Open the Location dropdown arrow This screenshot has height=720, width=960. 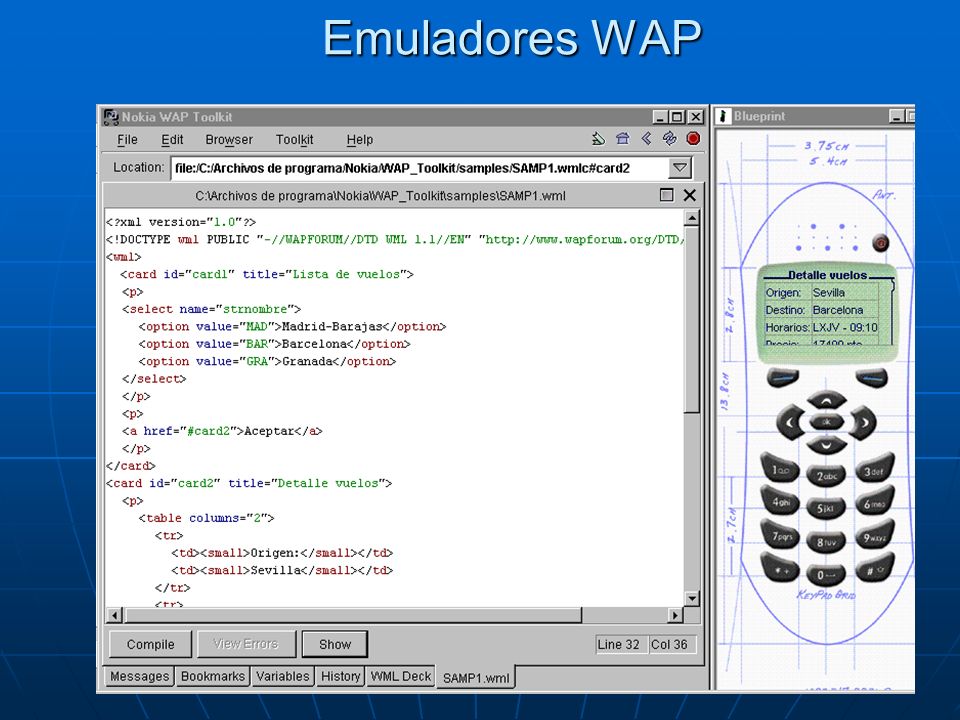(x=679, y=167)
